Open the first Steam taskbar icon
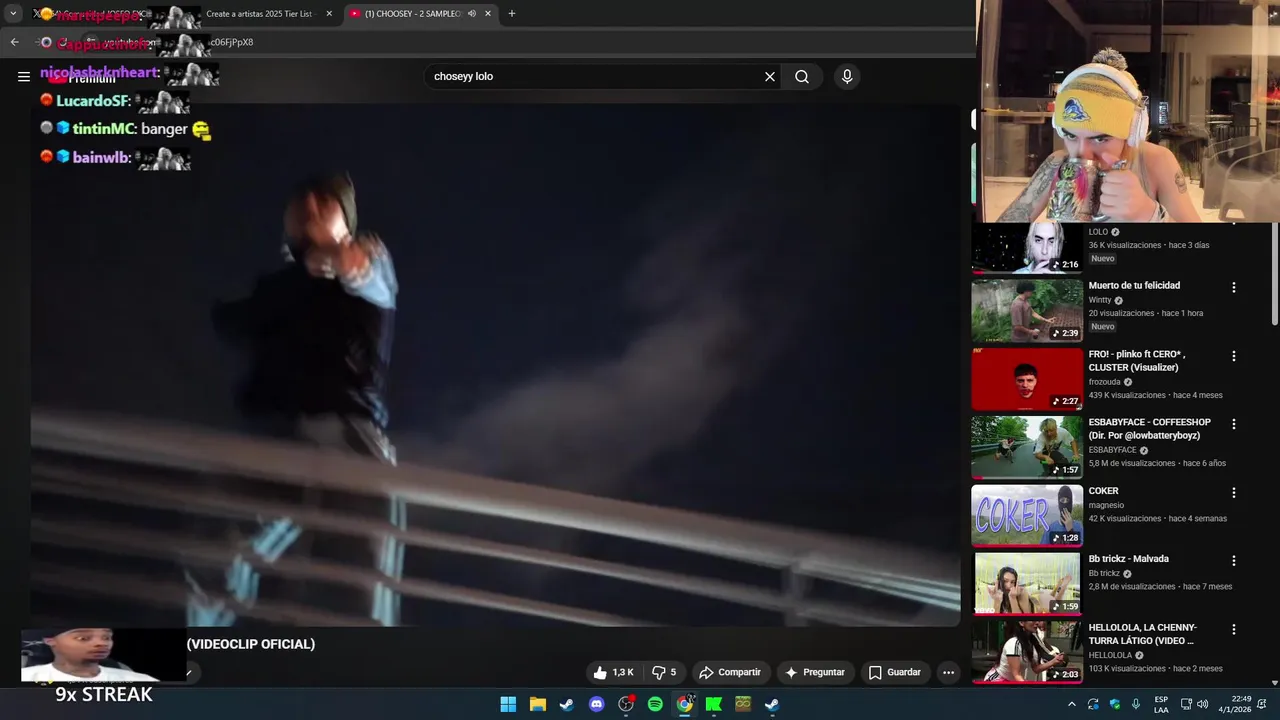The height and width of the screenshot is (720, 1280). coord(567,704)
